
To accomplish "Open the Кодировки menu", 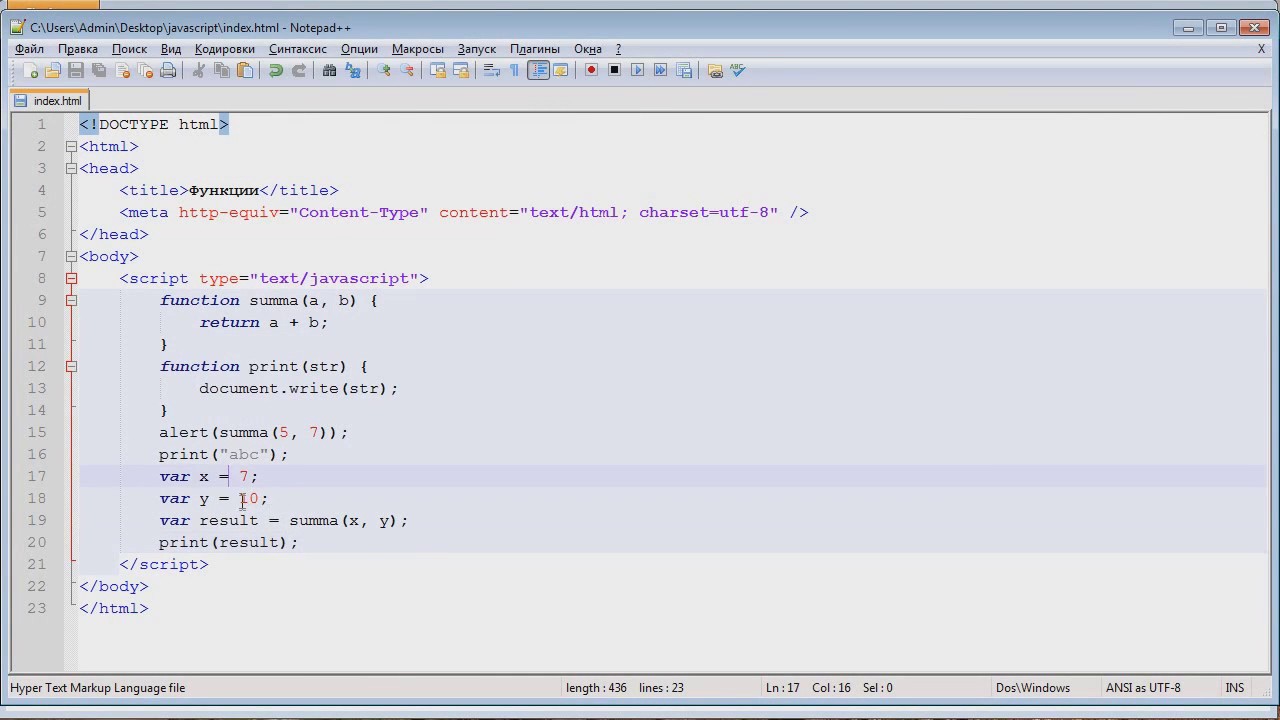I will coord(225,48).
